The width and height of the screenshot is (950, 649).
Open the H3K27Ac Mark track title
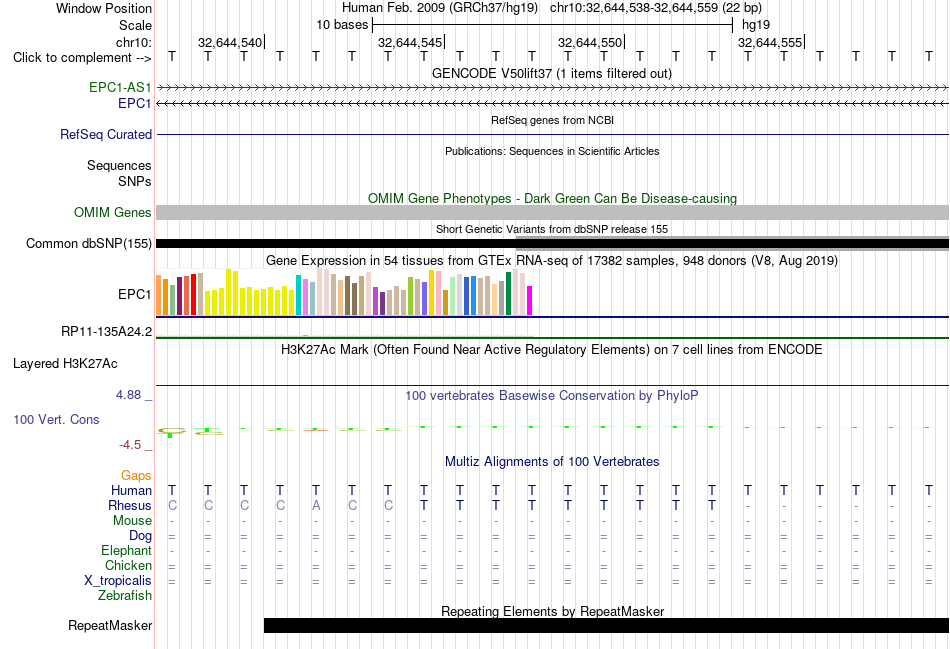point(552,350)
